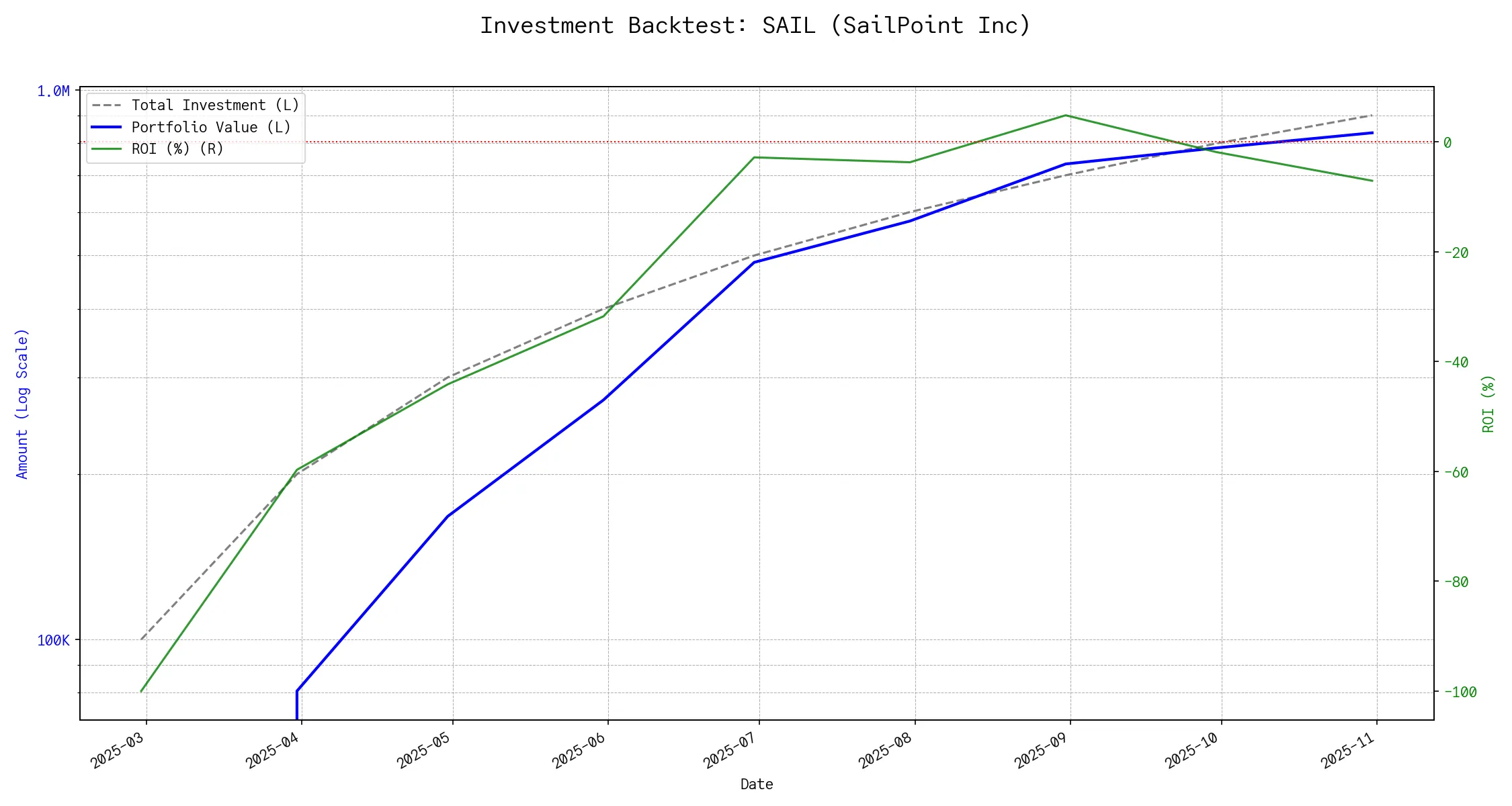
Task: Click the dashed gray legend swatch
Action: tap(106, 105)
